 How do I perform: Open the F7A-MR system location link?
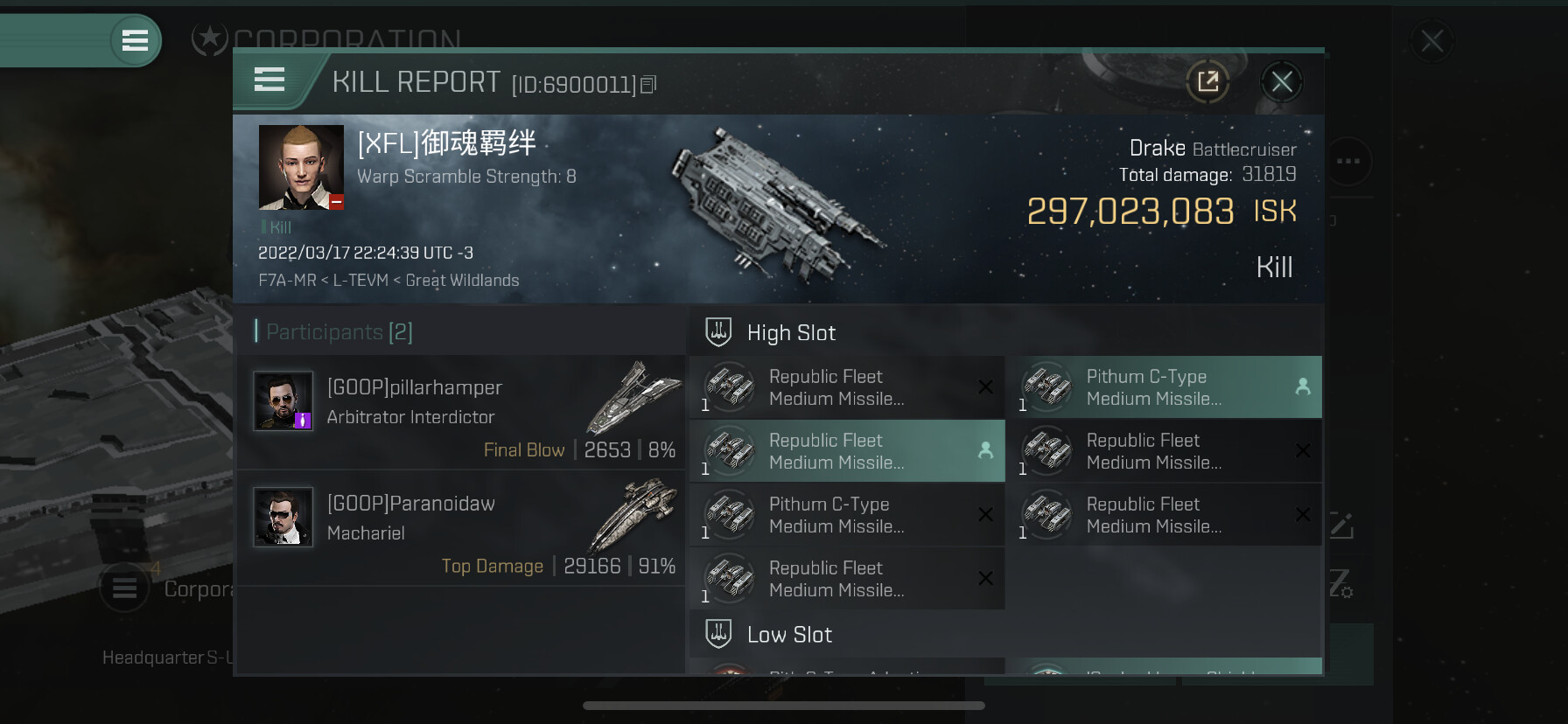pyautogui.click(x=287, y=281)
